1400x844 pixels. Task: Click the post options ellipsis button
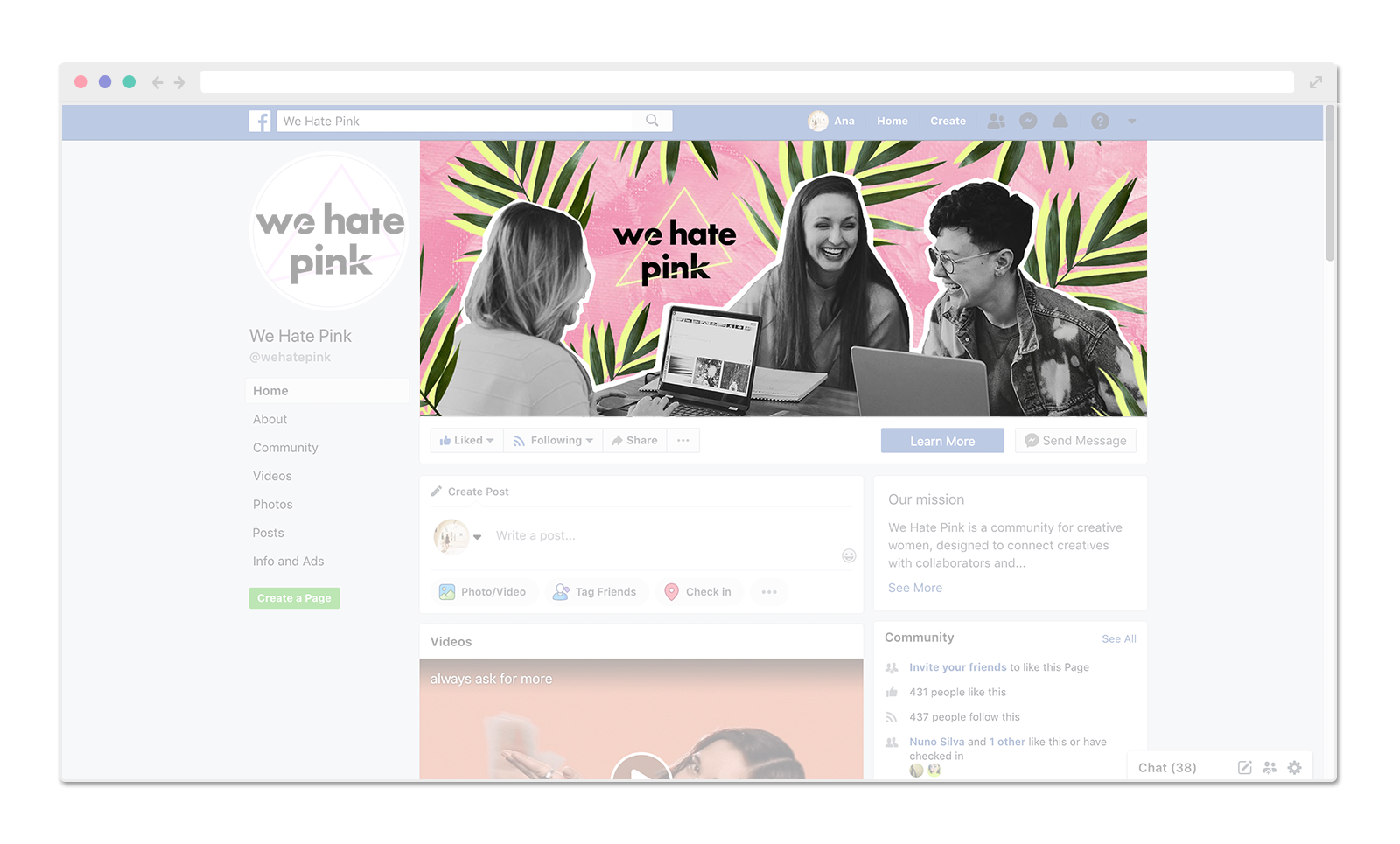pyautogui.click(x=769, y=592)
